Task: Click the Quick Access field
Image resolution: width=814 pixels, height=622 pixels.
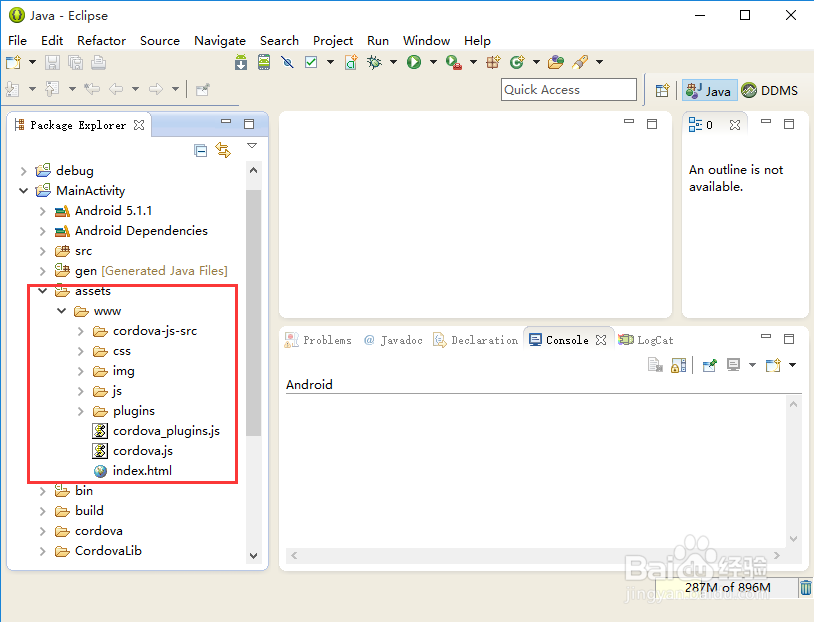Action: point(568,90)
